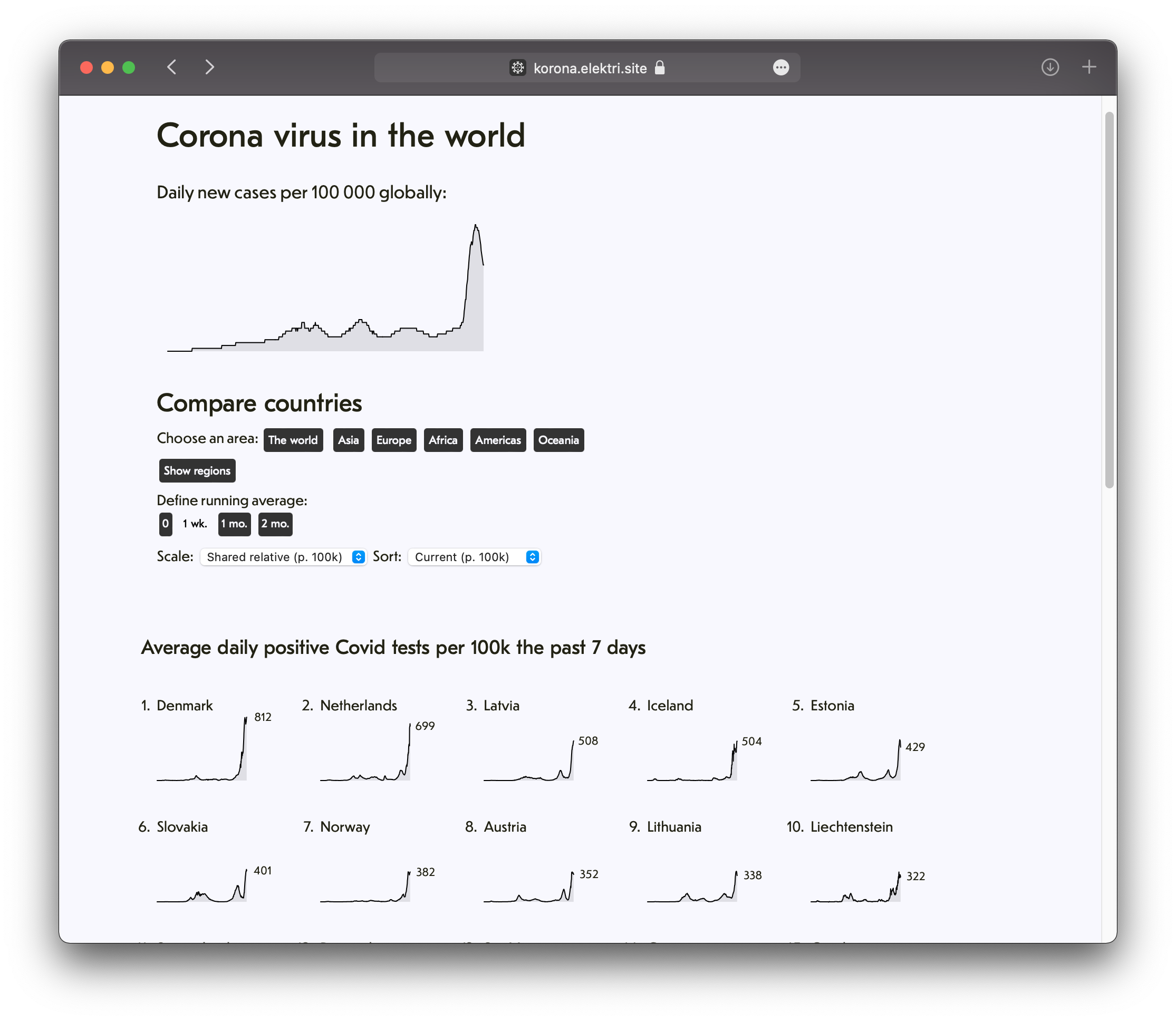Set running average to 0
This screenshot has width=1176, height=1021.
coord(165,524)
